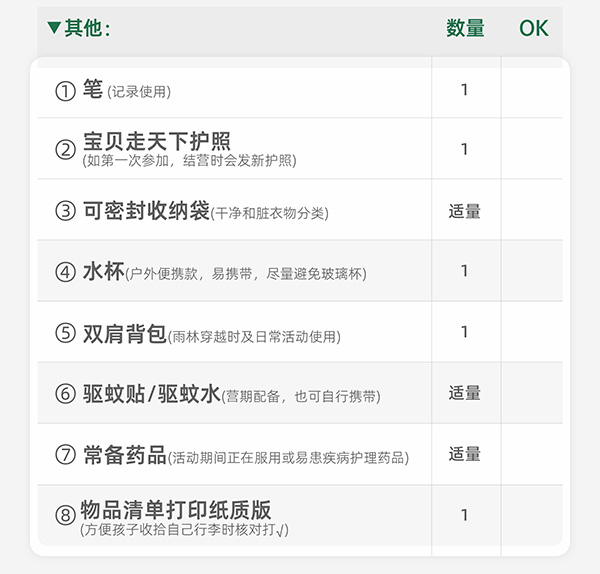Image resolution: width=600 pixels, height=574 pixels.
Task: Click the circled 4 beside 水杯
Action: point(65,271)
